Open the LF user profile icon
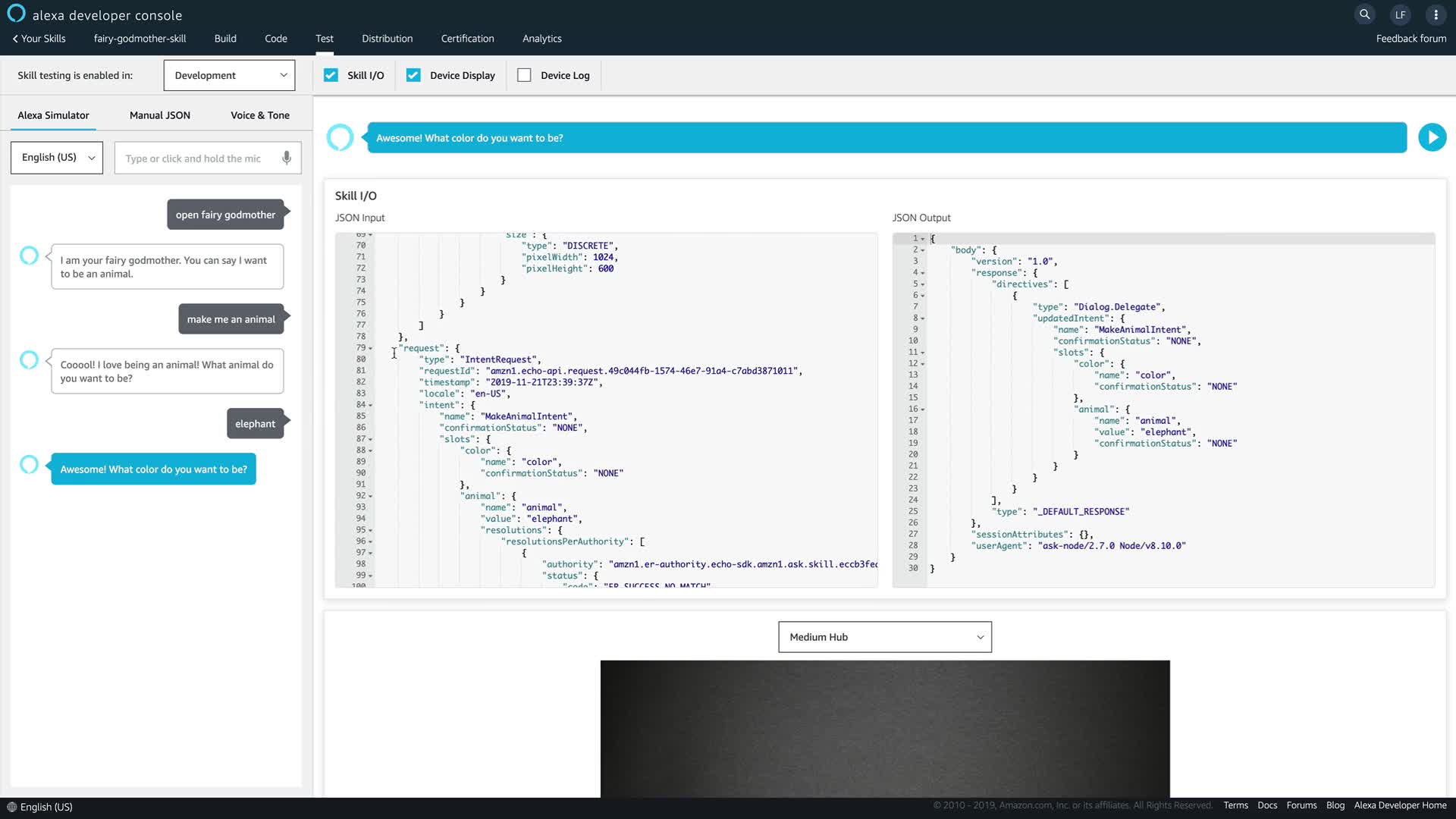 click(x=1400, y=14)
